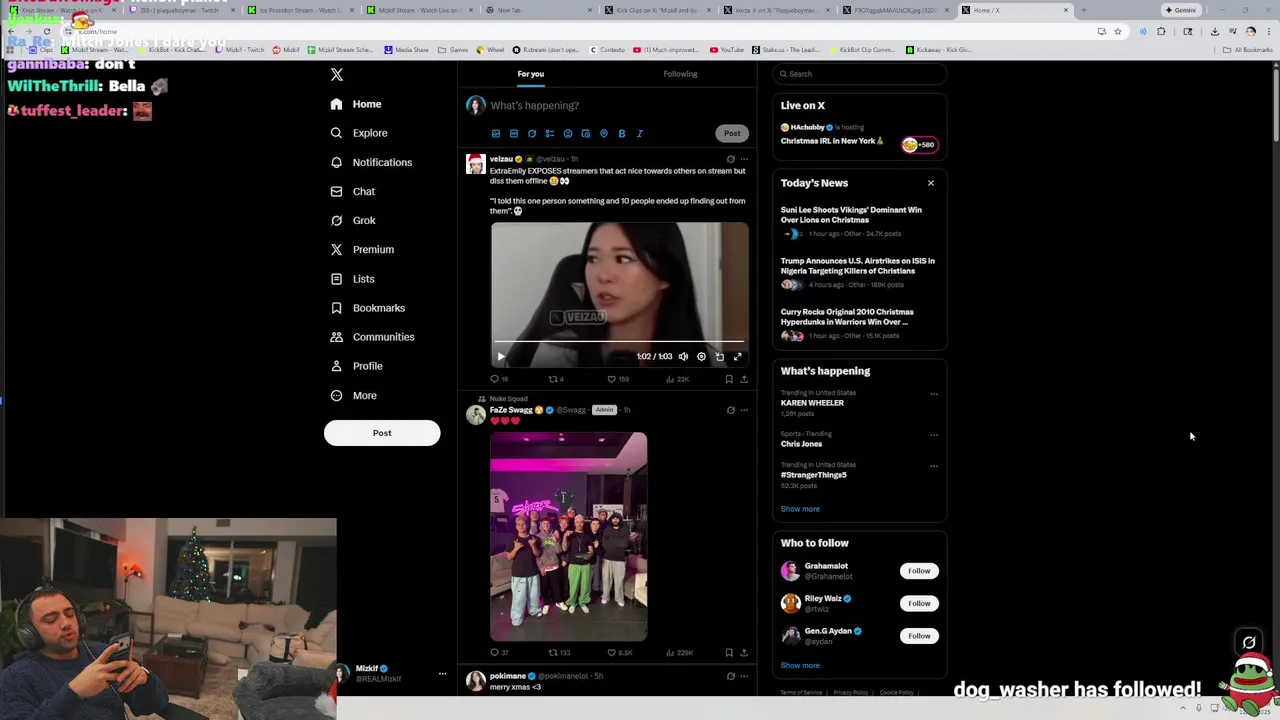The image size is (1280, 720).
Task: Open more options for #StrangerThings5 trend
Action: click(x=934, y=466)
